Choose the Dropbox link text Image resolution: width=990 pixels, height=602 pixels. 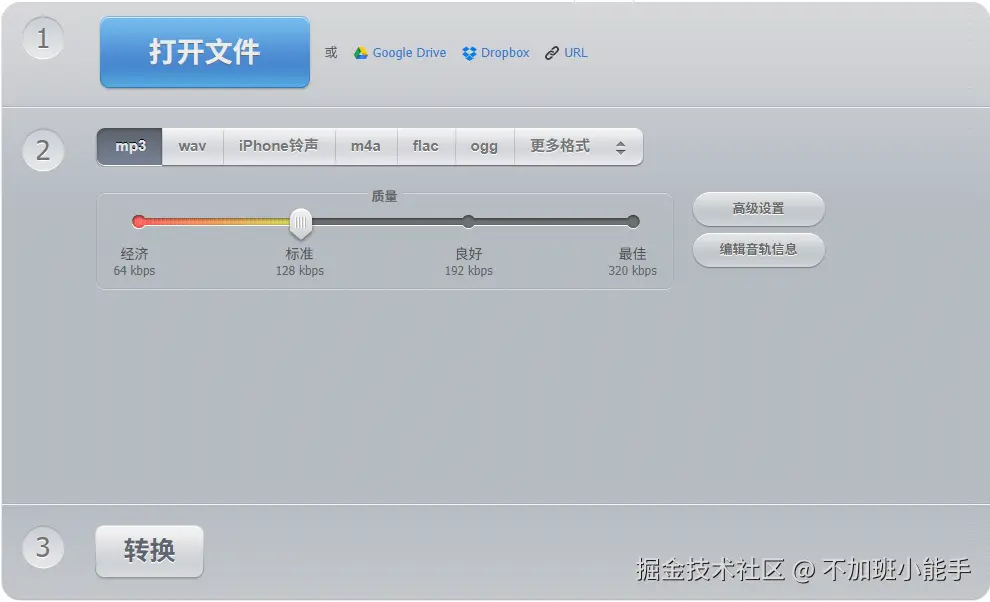505,53
